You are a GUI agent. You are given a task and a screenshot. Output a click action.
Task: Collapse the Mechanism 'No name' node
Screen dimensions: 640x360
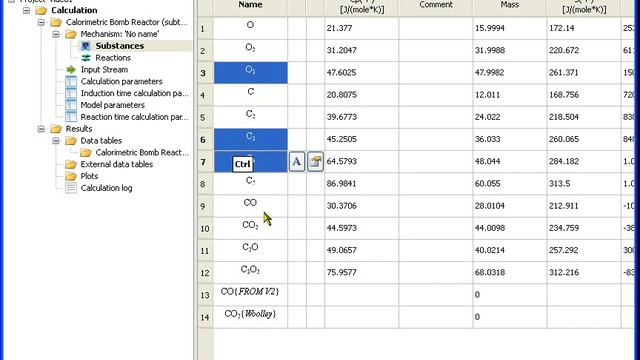(56, 34)
